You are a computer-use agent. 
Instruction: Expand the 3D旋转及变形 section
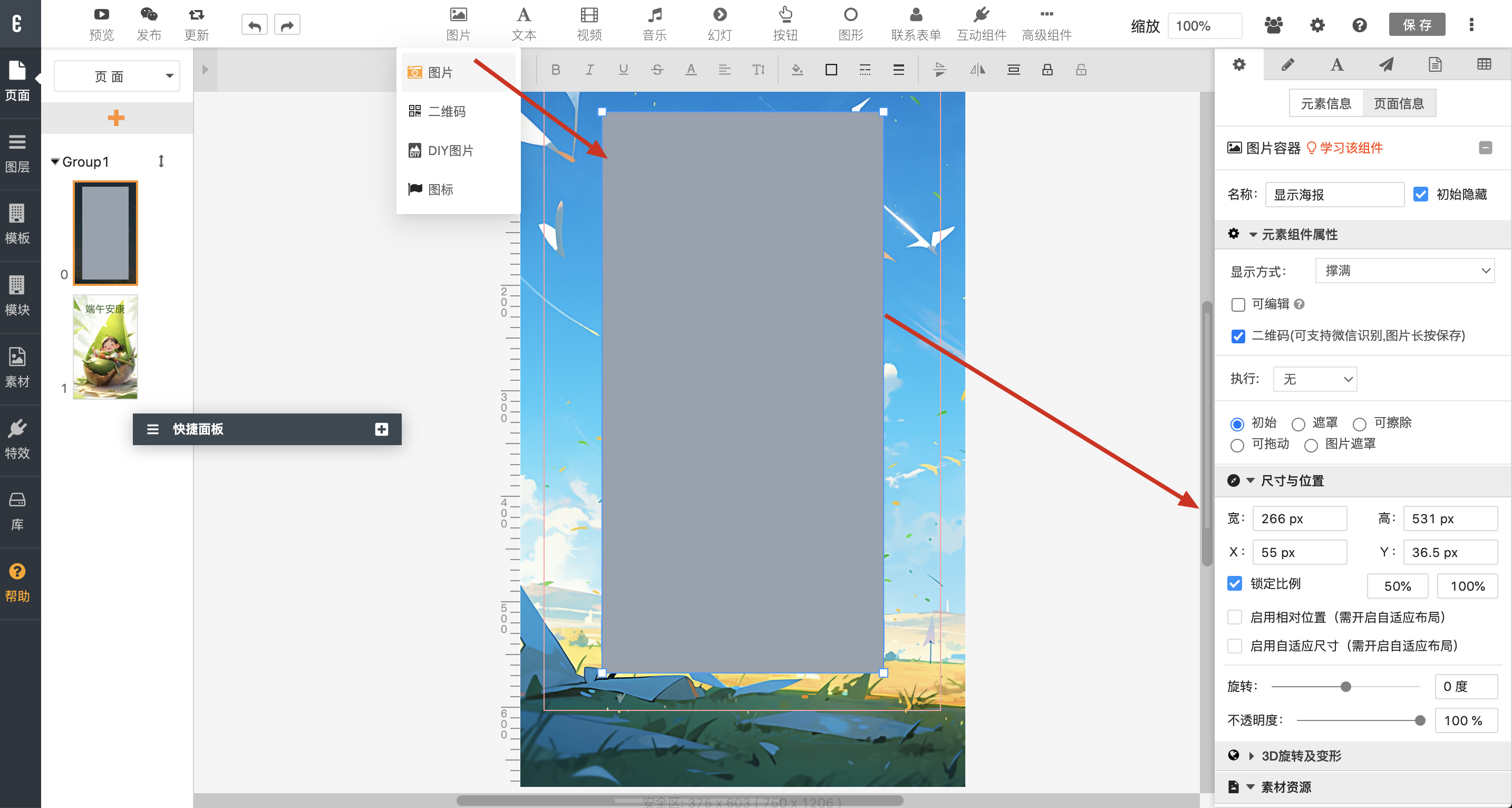(1301, 756)
